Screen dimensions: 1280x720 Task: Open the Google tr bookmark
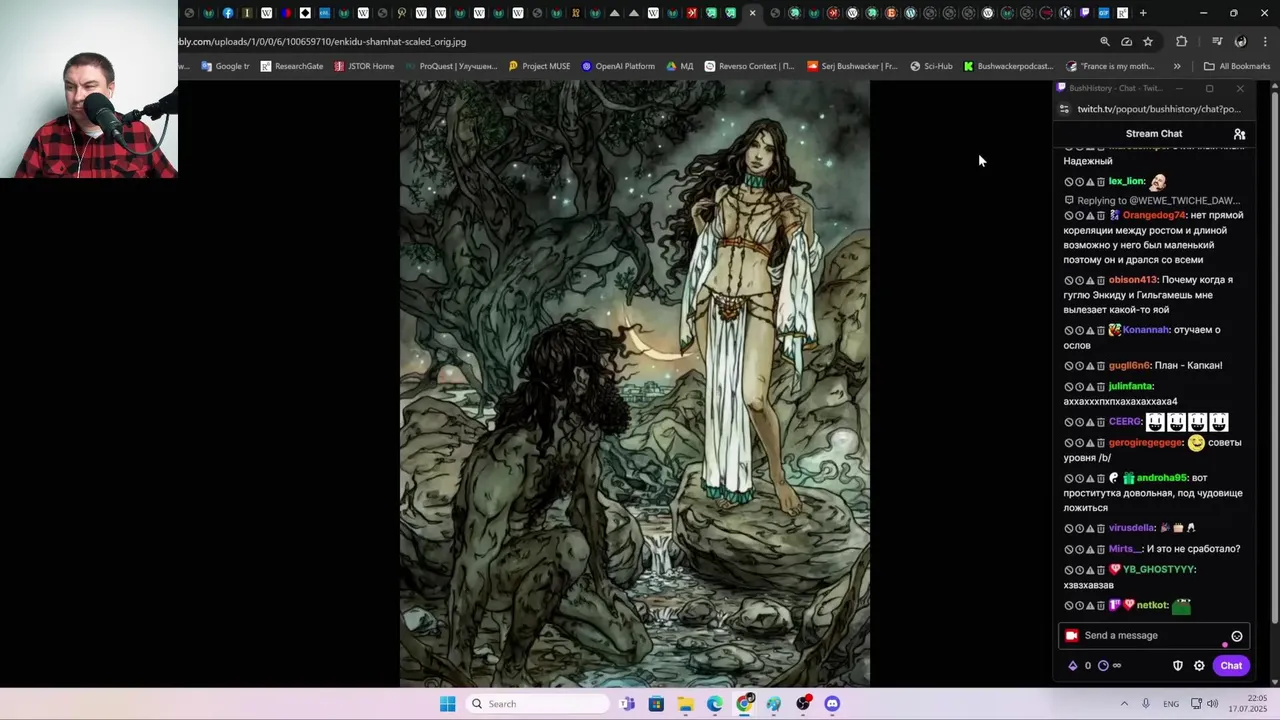click(x=225, y=67)
